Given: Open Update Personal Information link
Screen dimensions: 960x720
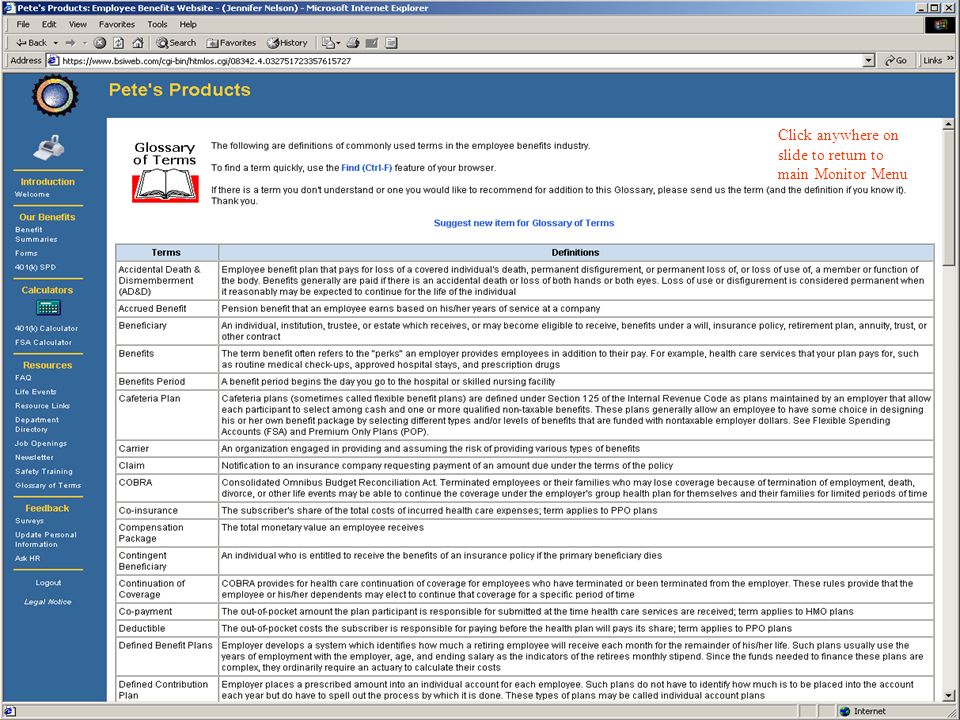Looking at the screenshot, I should point(46,539).
